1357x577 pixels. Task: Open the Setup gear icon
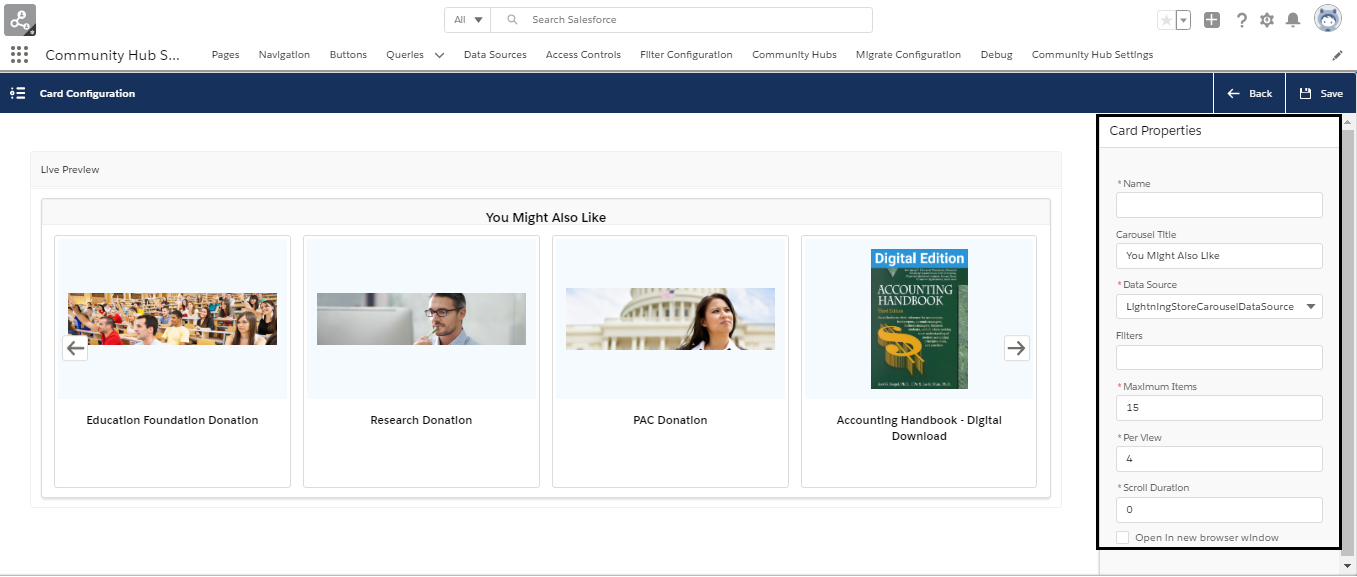point(1267,20)
